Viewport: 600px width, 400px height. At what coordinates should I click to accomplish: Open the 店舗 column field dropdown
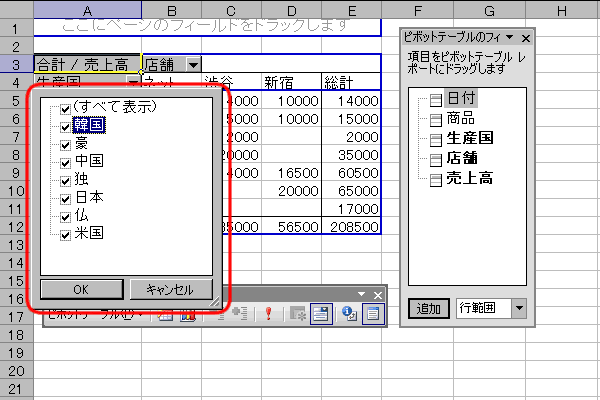click(194, 65)
